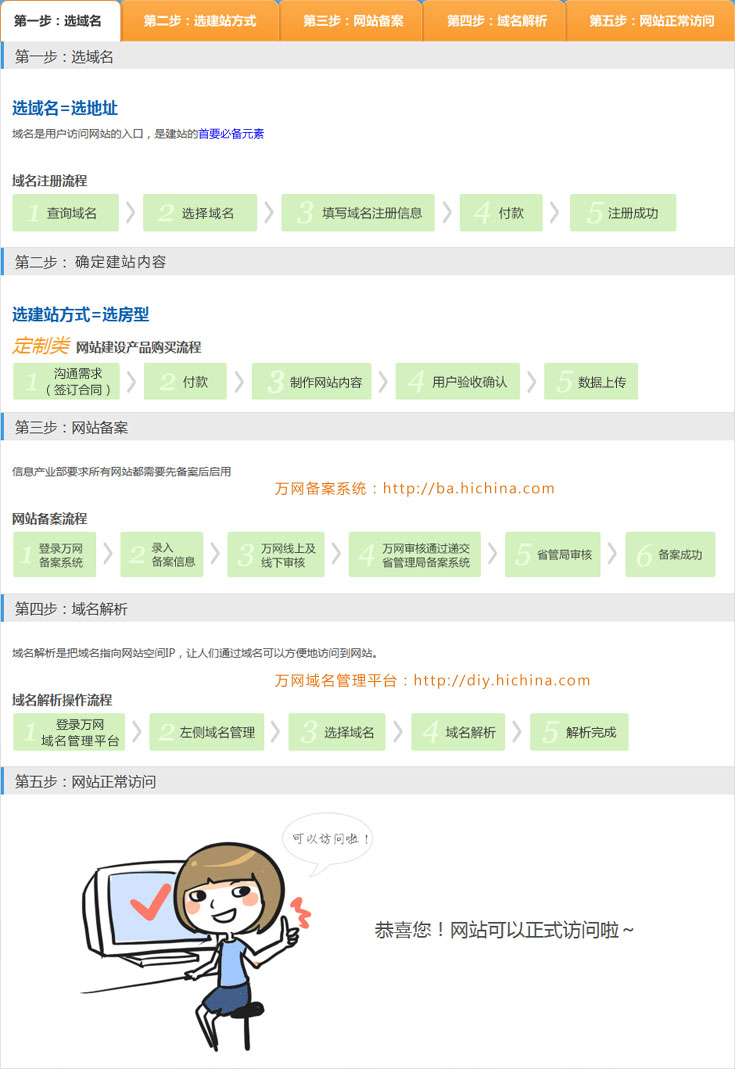Open the 第四步：域名解析 tab

(x=496, y=21)
